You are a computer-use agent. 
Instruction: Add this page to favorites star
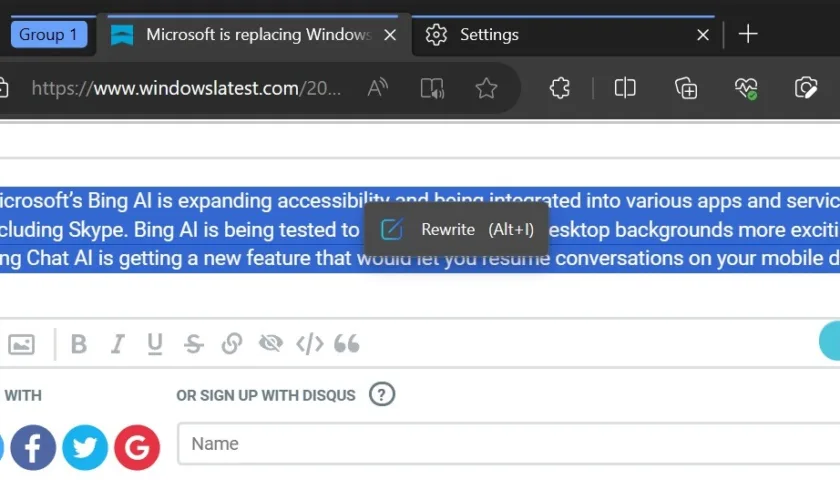click(x=486, y=88)
